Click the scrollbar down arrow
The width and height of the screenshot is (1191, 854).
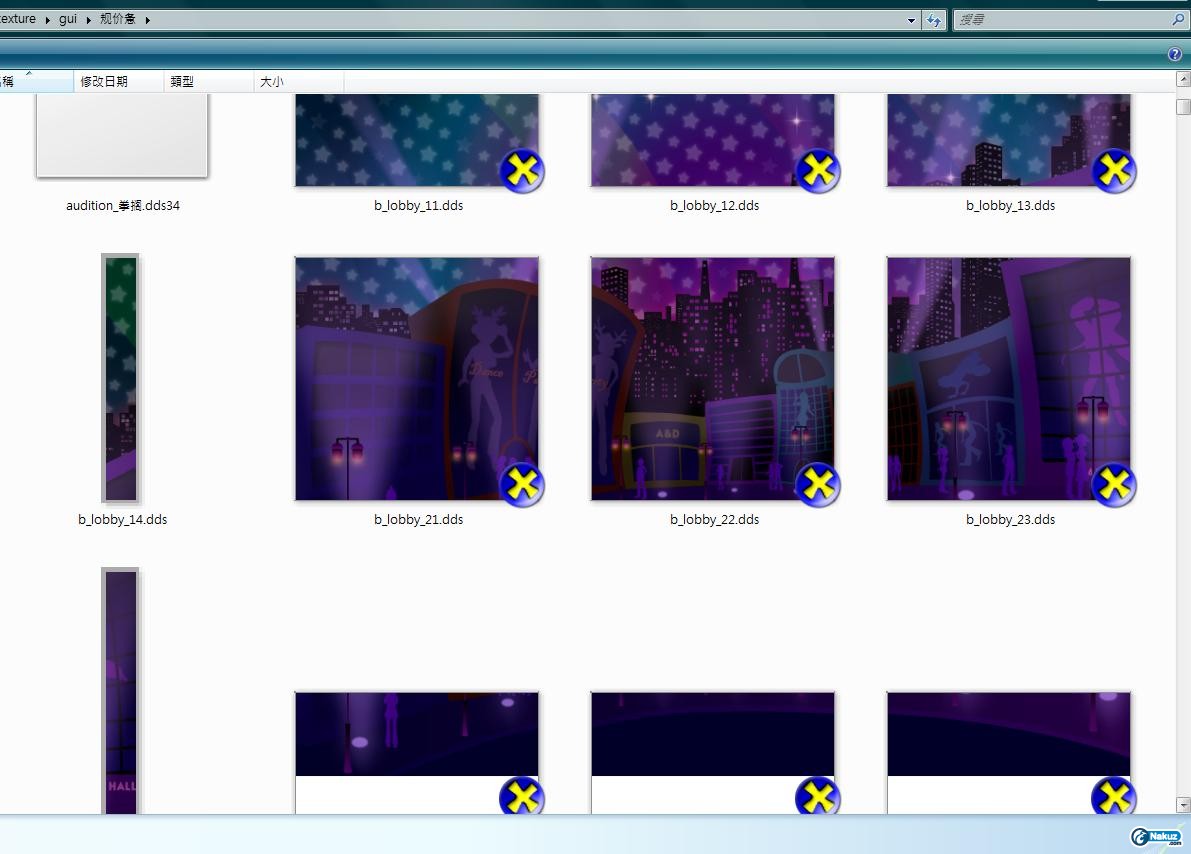(x=1183, y=805)
